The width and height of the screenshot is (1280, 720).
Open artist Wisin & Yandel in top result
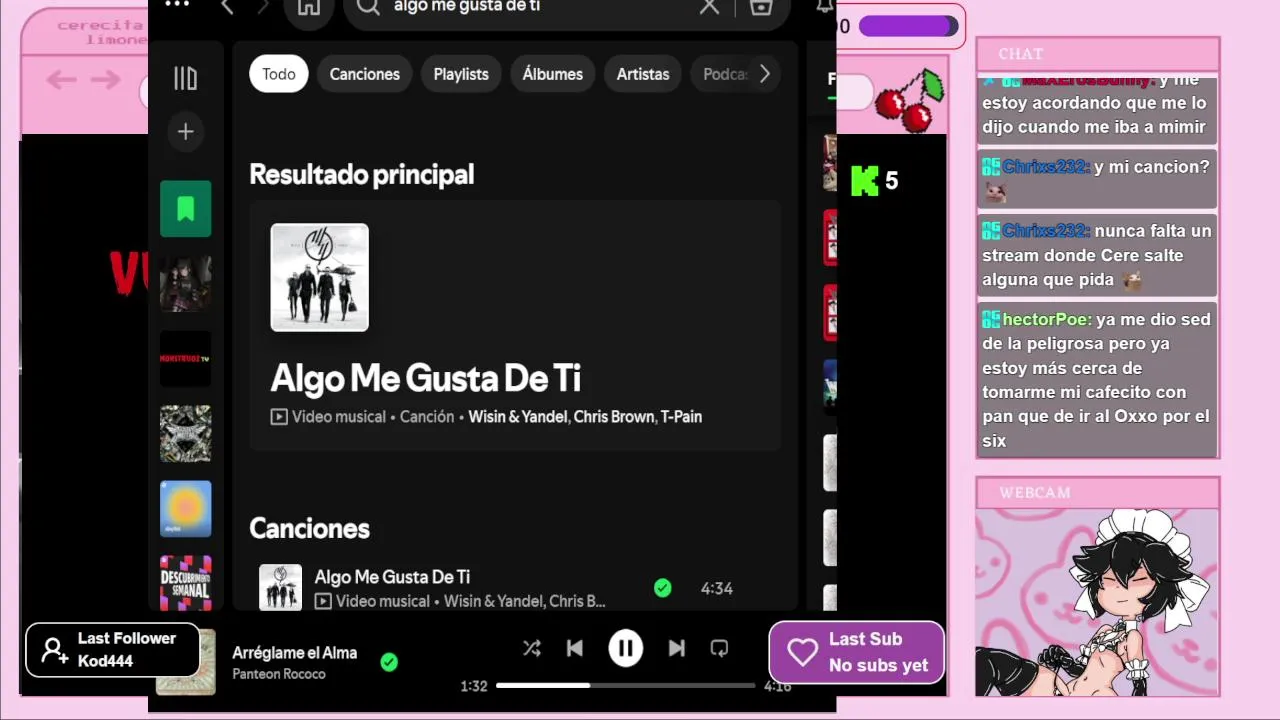pos(517,417)
